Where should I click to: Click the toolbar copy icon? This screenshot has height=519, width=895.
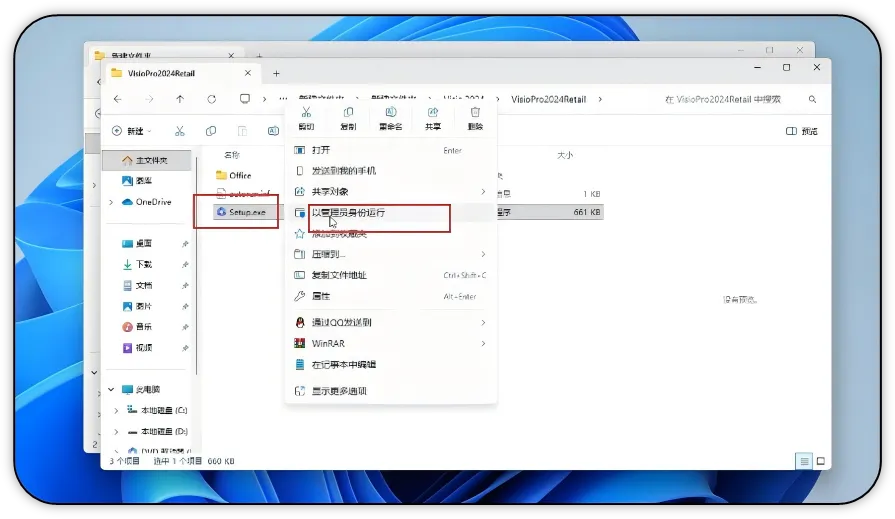click(x=211, y=131)
